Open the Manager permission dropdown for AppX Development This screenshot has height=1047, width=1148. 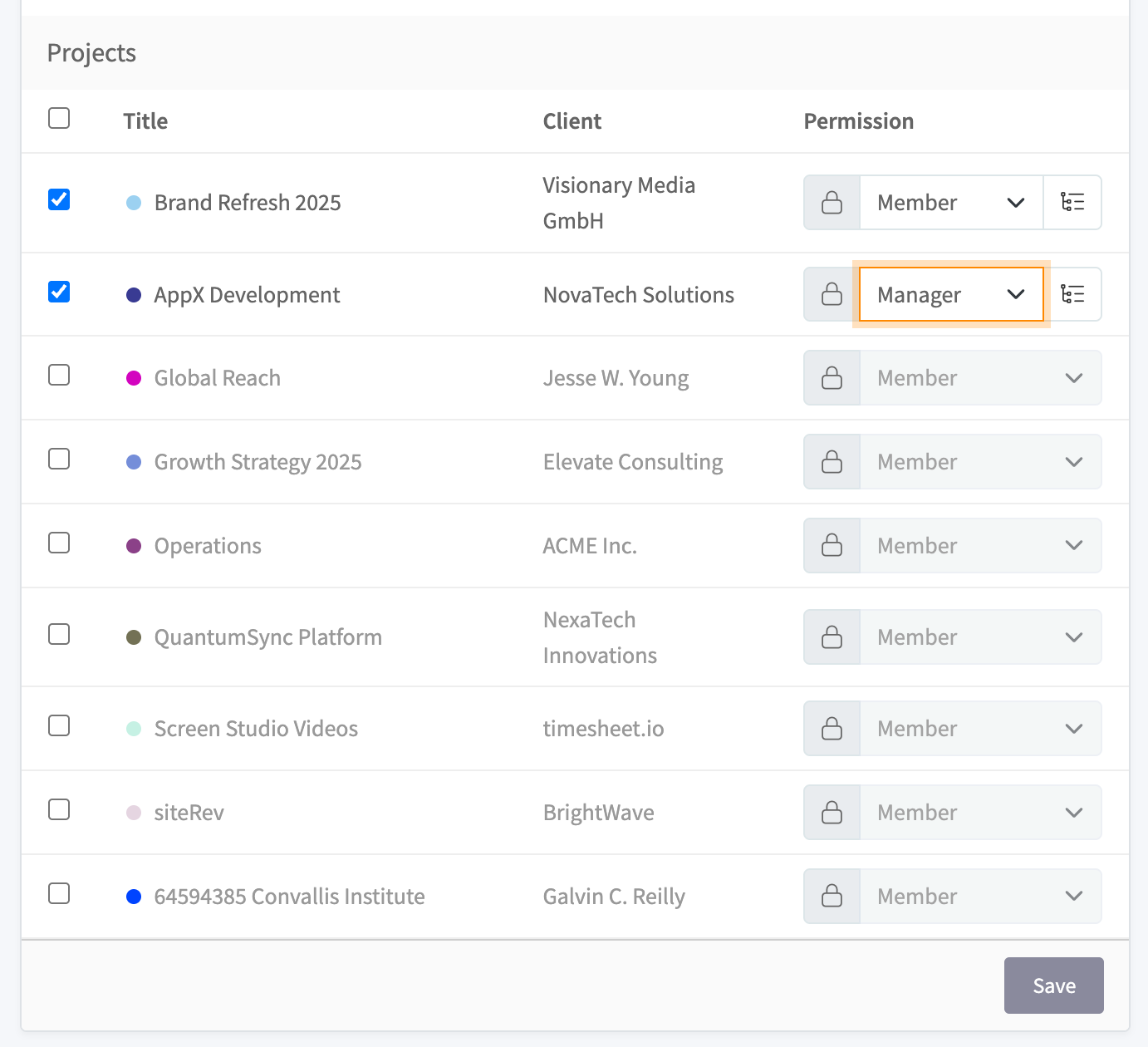click(950, 293)
